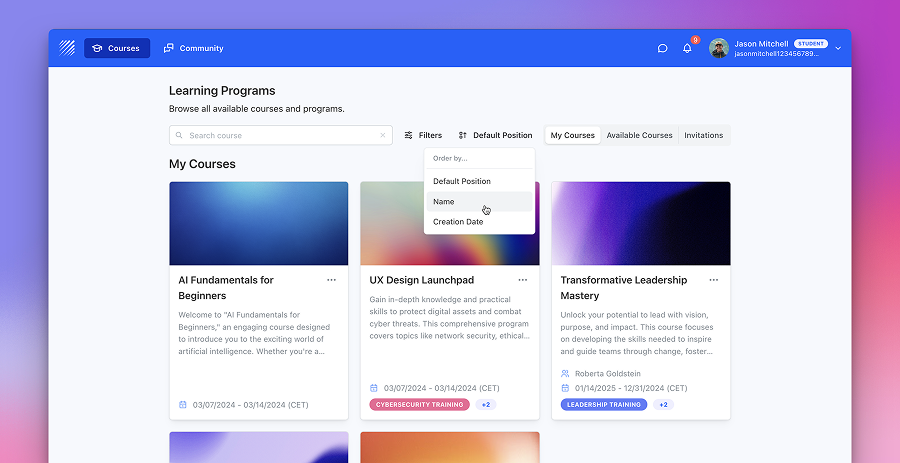
Task: Click the Leadership Training tag
Action: tap(604, 404)
